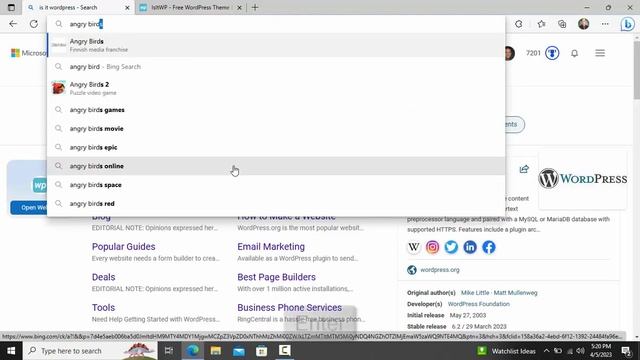Click the WordPress logo thumbnail
This screenshot has height=360, width=640.
(582, 179)
